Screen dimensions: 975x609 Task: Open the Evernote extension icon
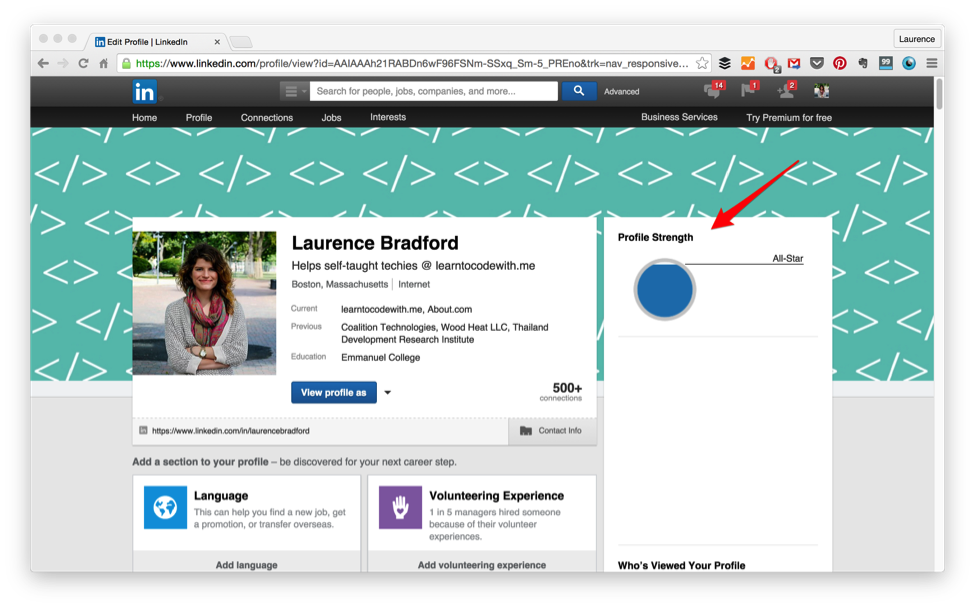pyautogui.click(x=862, y=62)
